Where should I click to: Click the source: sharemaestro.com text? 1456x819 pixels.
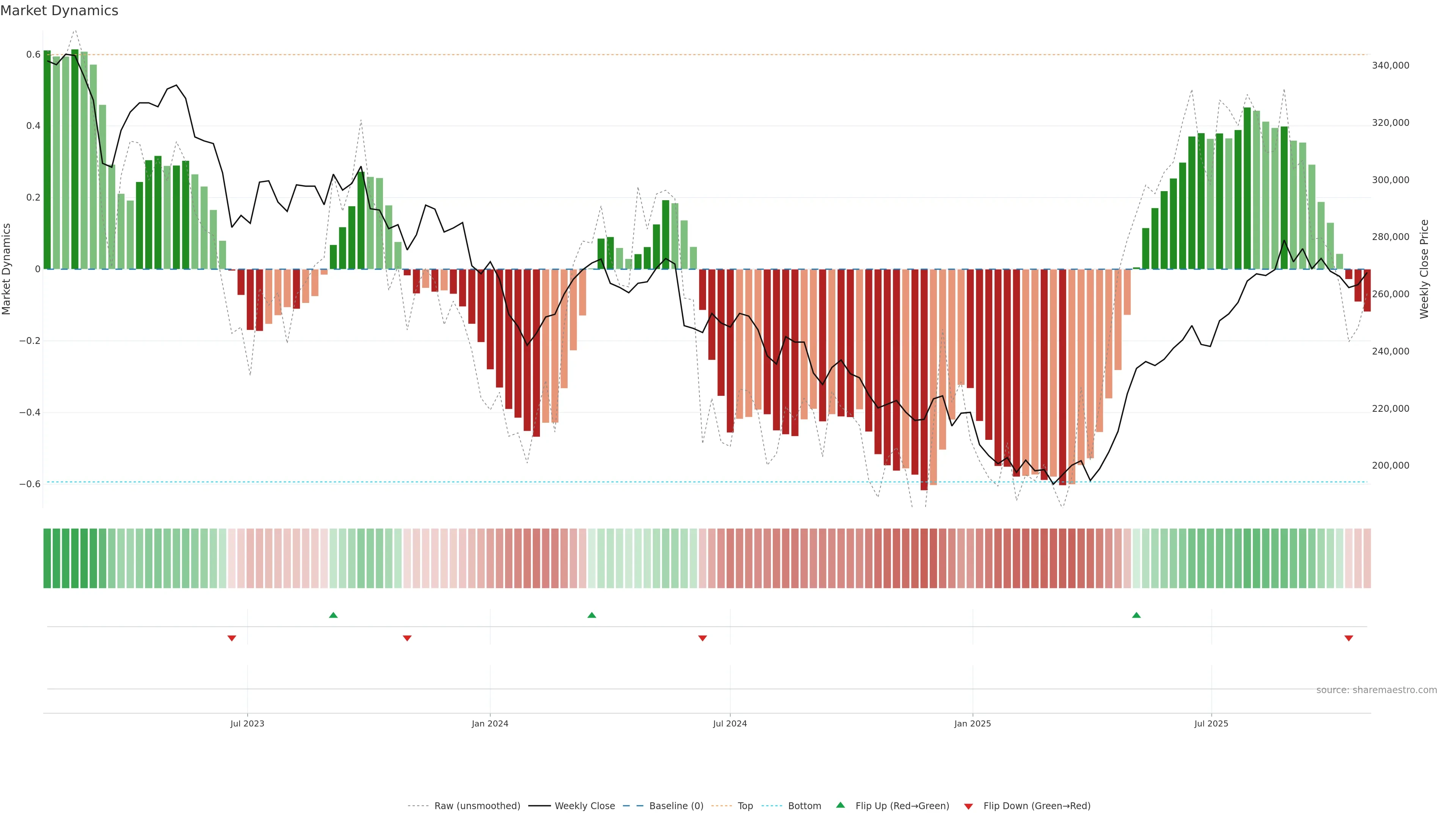(1376, 690)
